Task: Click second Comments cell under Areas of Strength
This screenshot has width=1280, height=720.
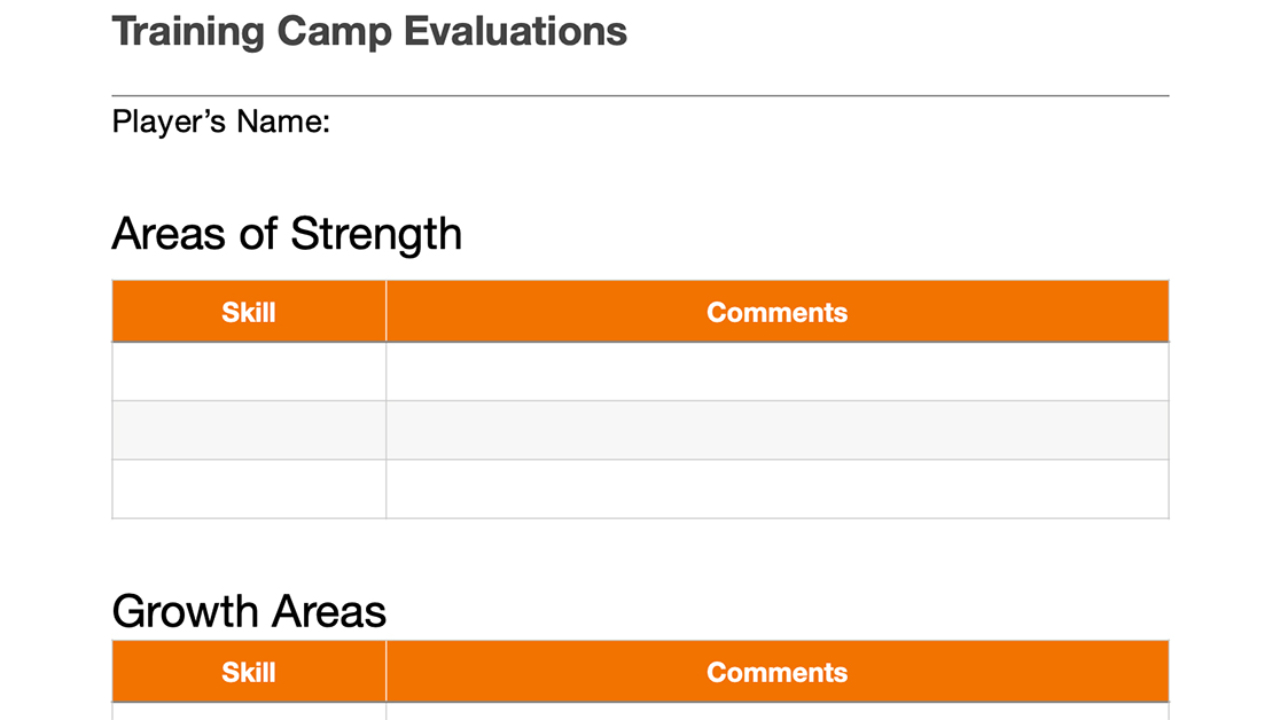Action: [777, 430]
